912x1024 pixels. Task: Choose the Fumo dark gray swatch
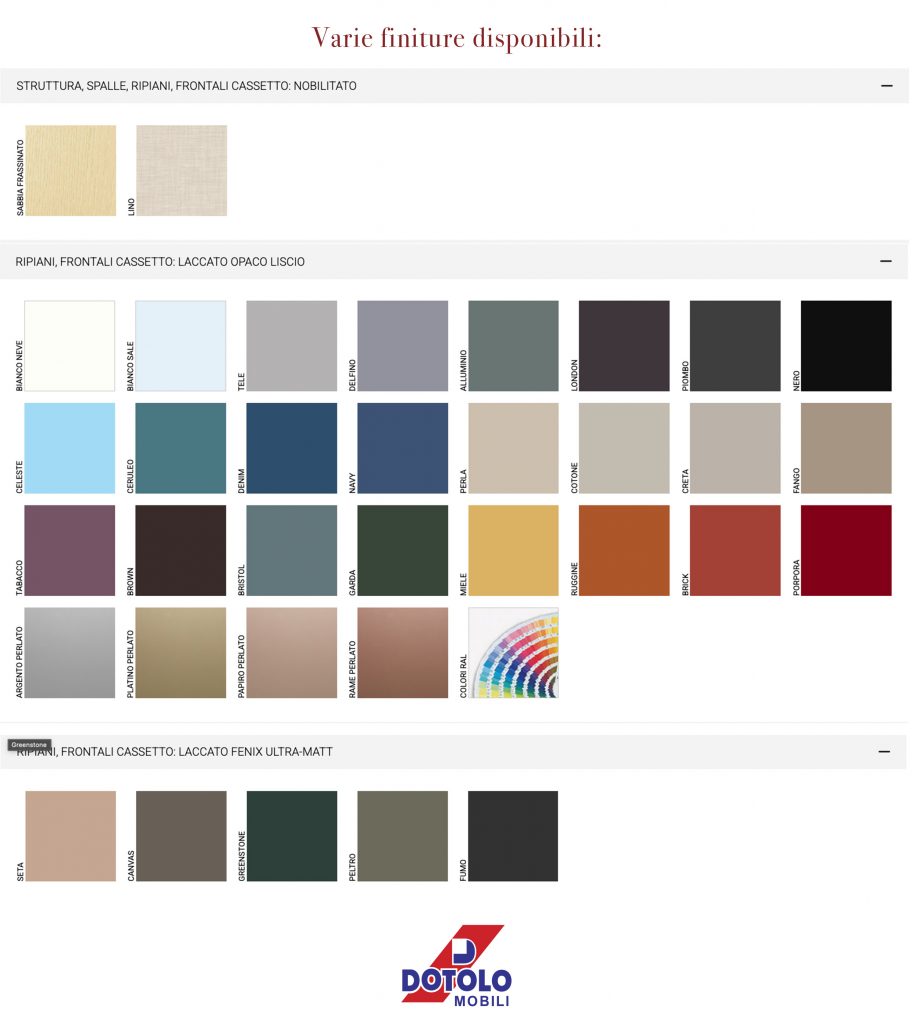pos(513,836)
